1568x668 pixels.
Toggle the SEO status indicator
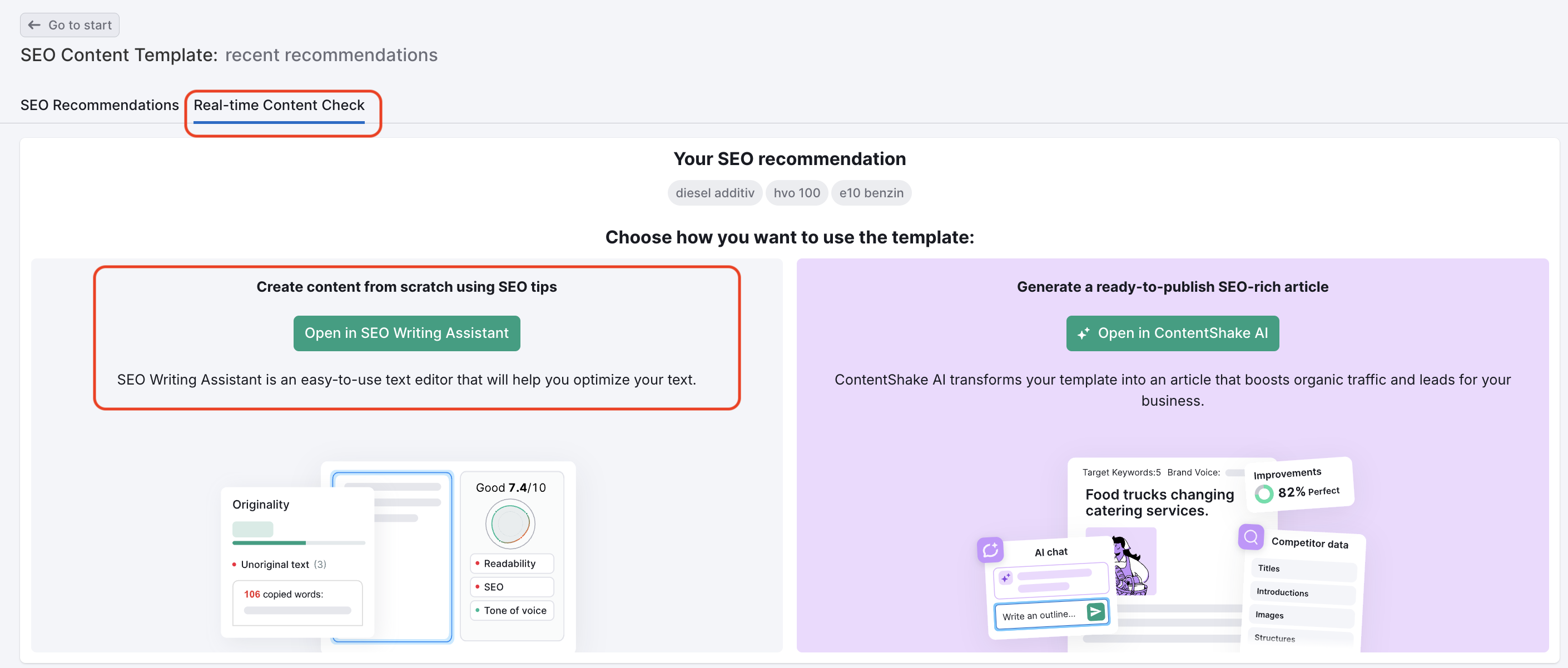(478, 586)
